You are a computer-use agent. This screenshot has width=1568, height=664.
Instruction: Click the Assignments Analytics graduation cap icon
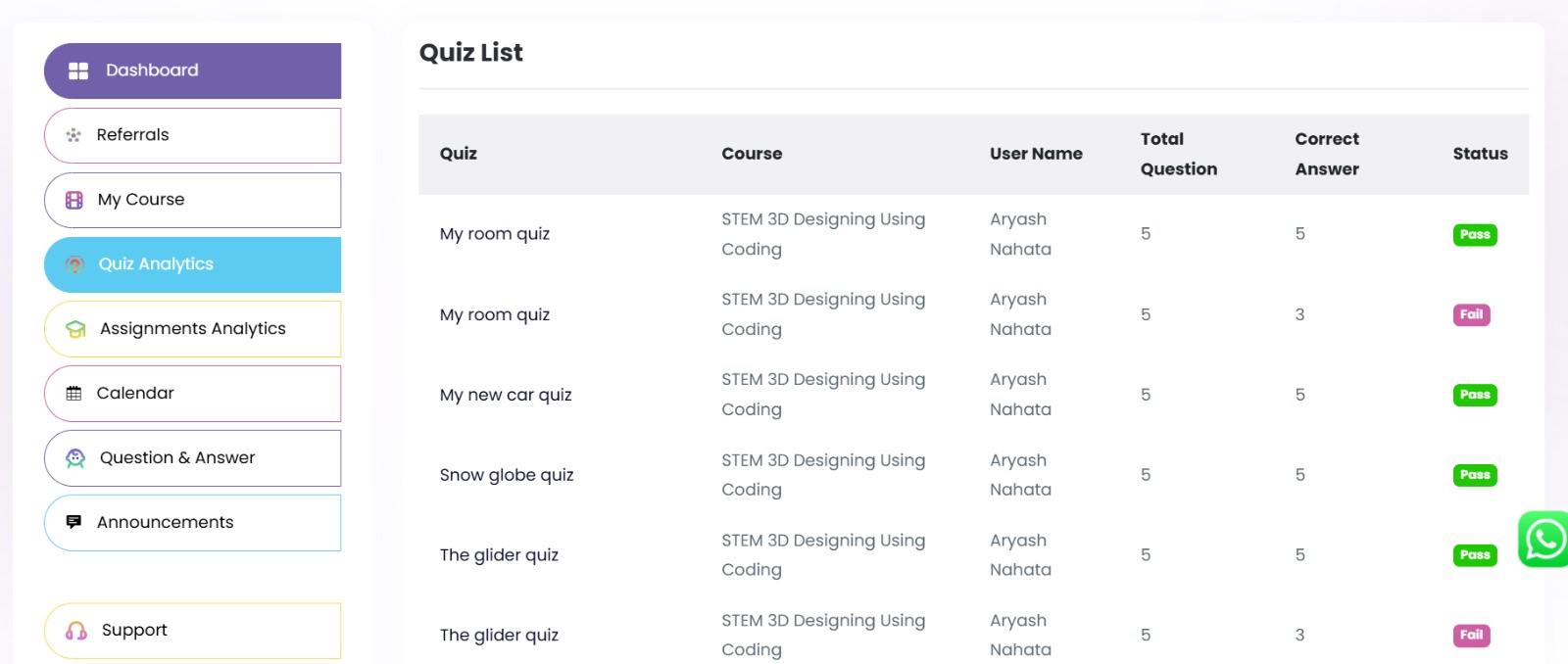(75, 329)
